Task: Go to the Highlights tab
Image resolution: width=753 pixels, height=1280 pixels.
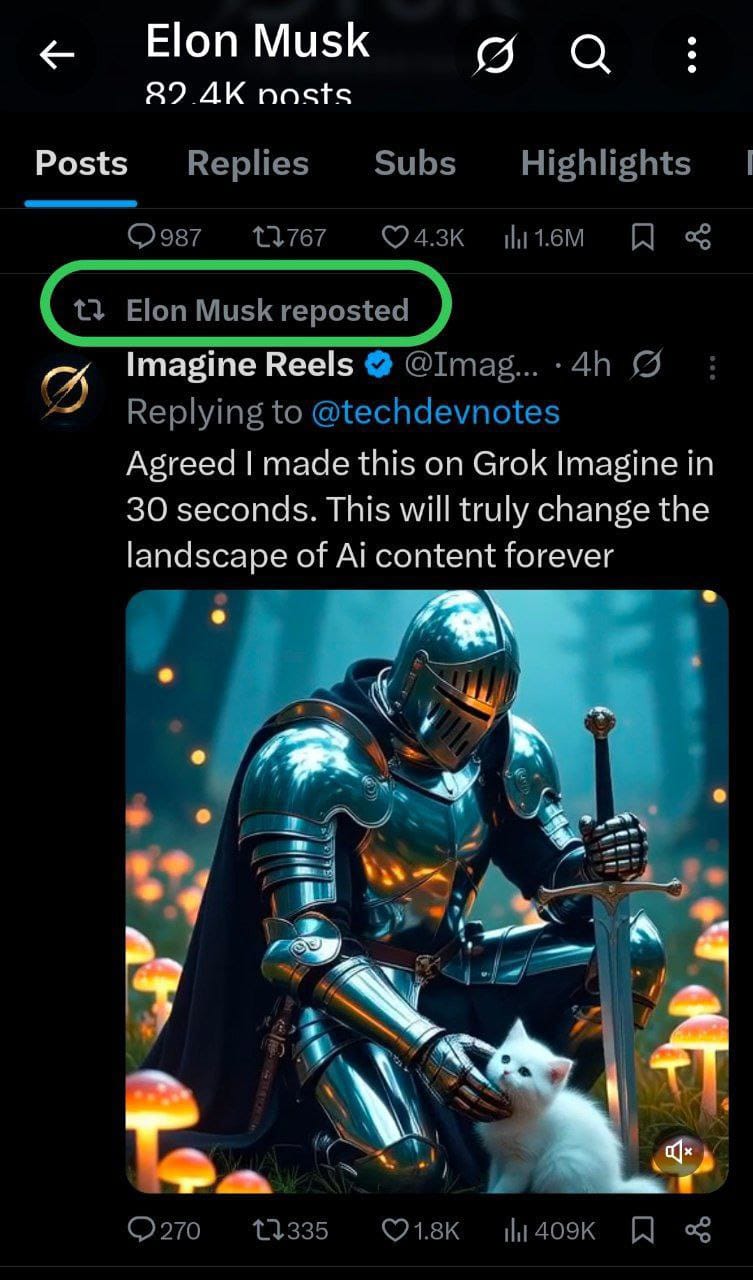Action: tap(605, 163)
